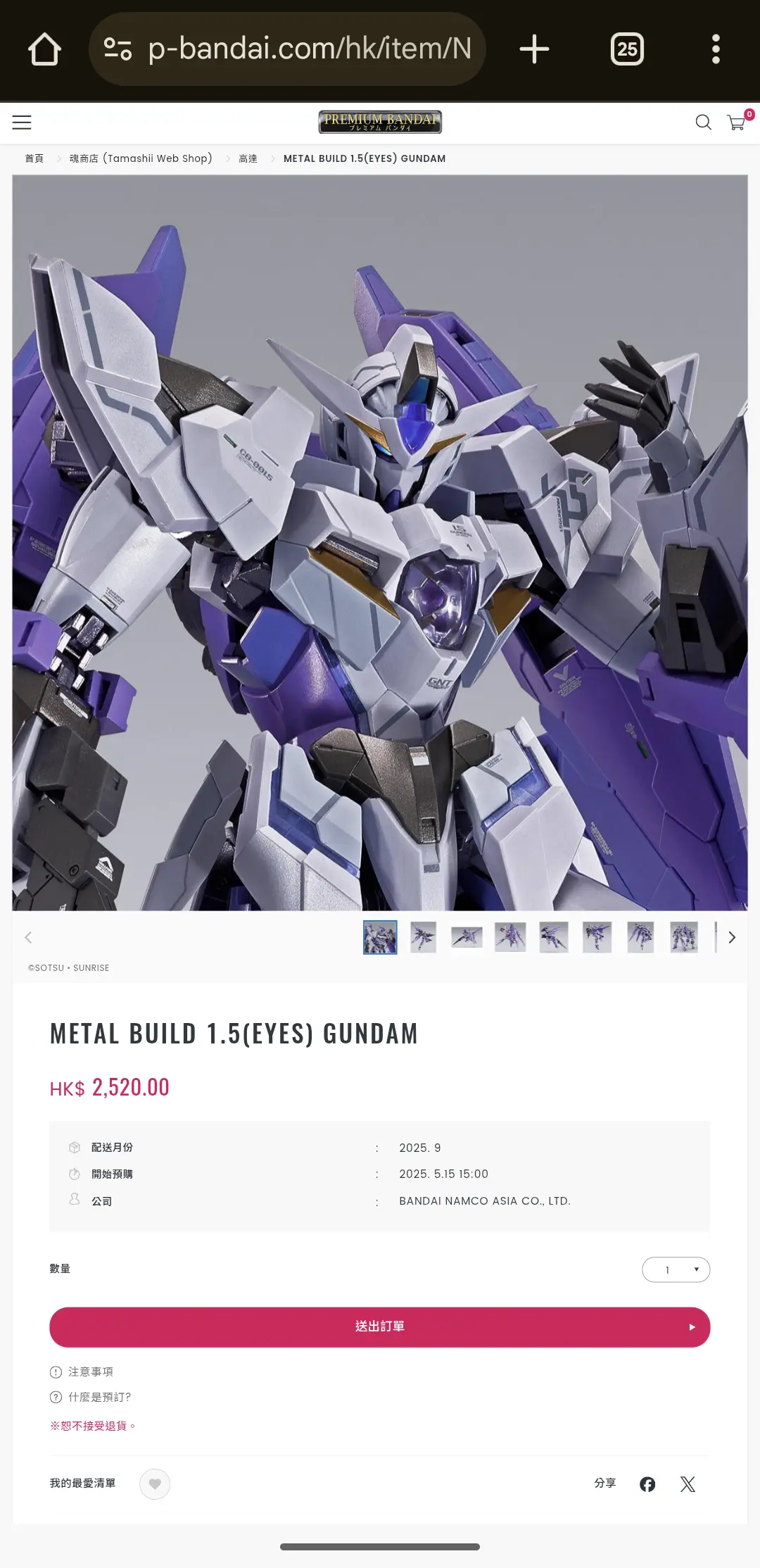Open a new browser tab

(x=534, y=49)
